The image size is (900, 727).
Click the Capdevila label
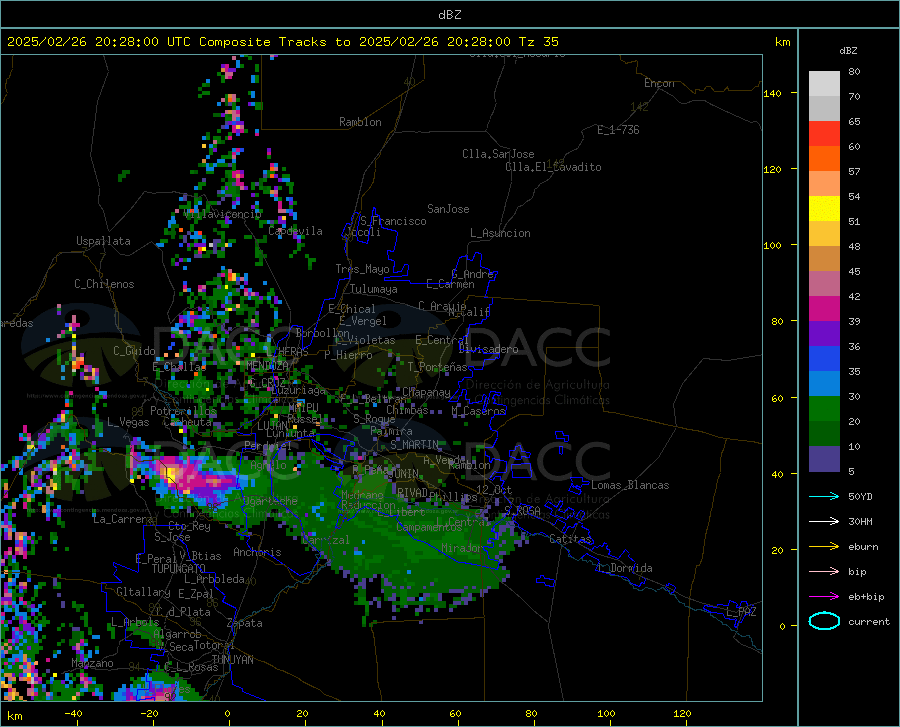pos(295,231)
